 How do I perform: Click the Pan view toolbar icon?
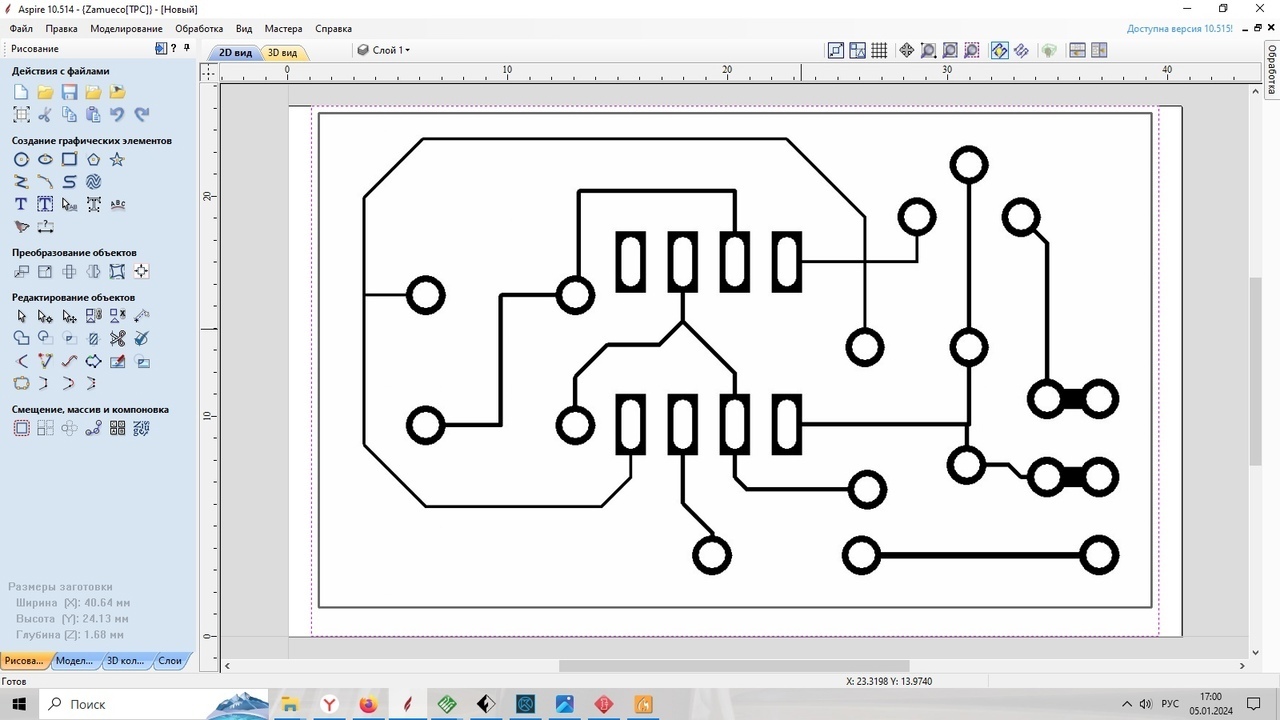pyautogui.click(x=906, y=50)
